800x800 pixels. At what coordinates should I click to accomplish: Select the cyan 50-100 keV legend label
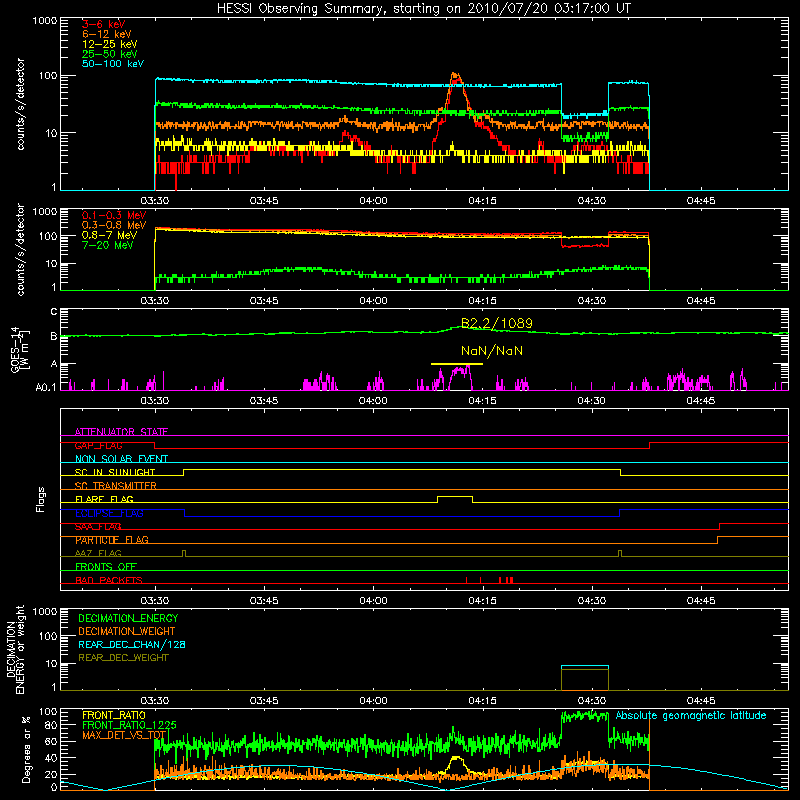coord(113,64)
